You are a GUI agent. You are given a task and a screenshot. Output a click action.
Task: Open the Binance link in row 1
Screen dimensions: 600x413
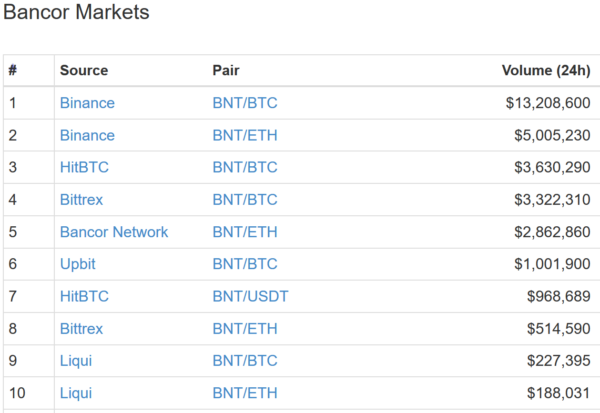(87, 103)
